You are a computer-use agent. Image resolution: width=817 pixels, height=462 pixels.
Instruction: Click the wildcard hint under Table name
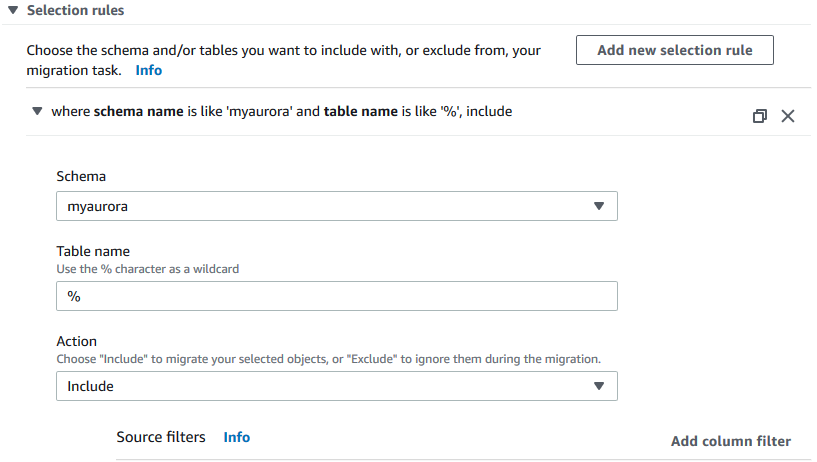[x=148, y=268]
